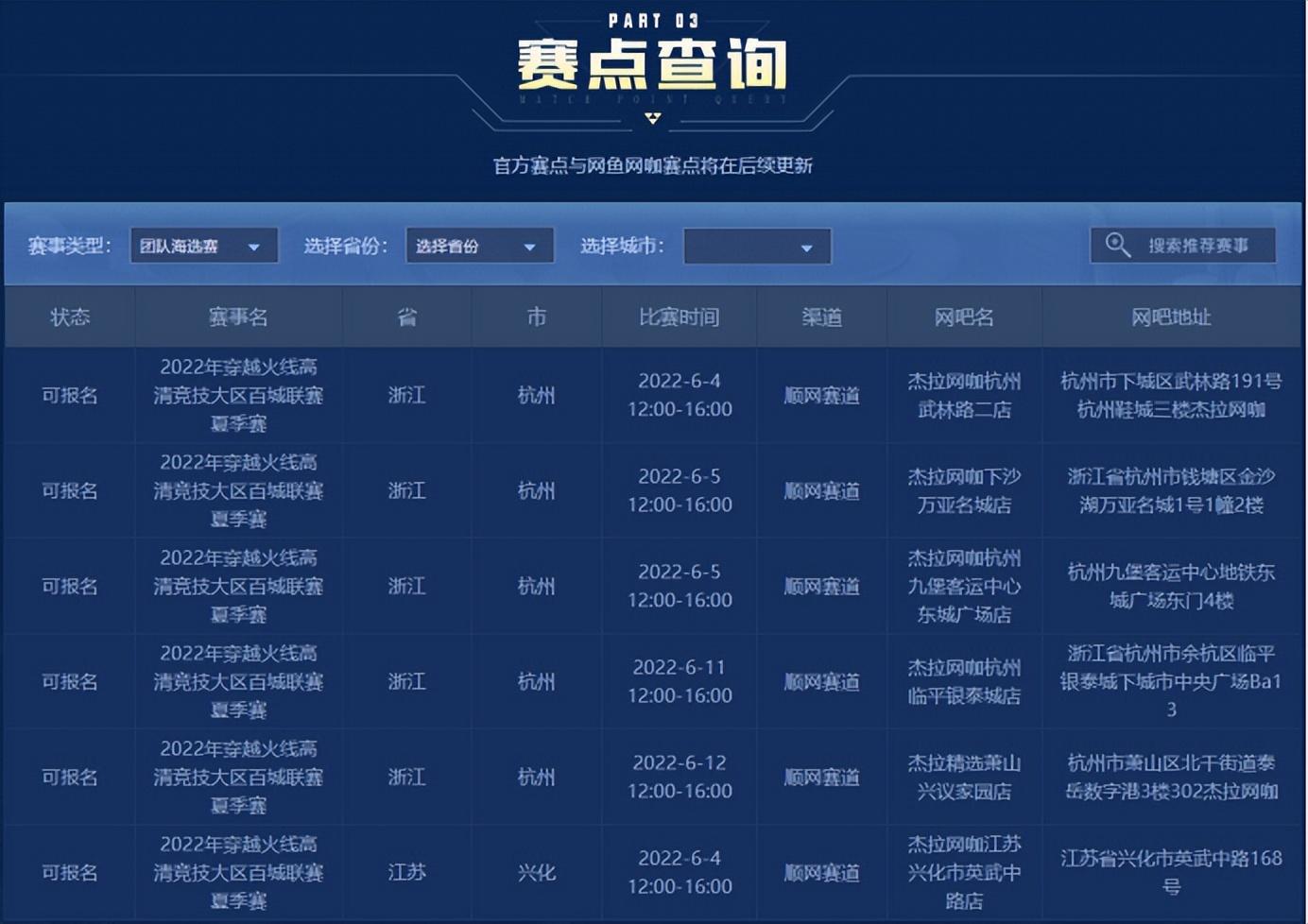Click 顺网赛道 in the 2022-6-12 row
The image size is (1308, 924).
coord(821,778)
